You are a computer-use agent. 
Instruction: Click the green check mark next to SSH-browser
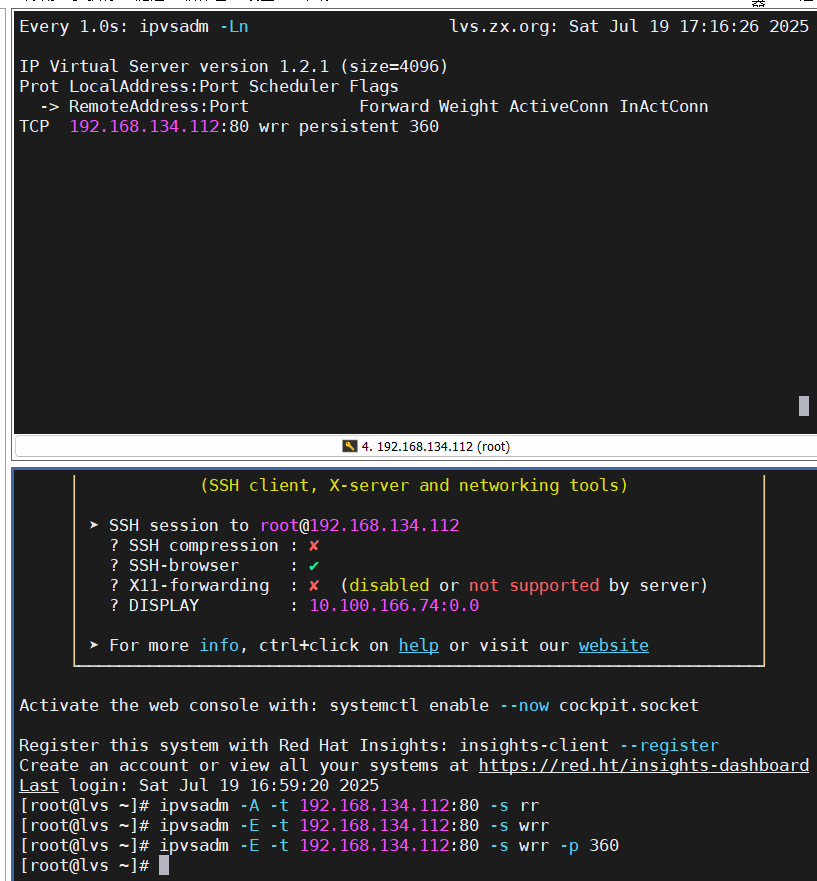[314, 566]
